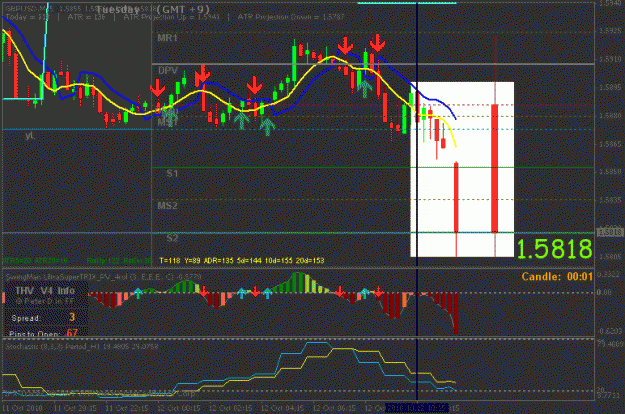625x414 pixels.
Task: Click the first cyan up arrow beside THV V4 Info panel
Action: pyautogui.click(x=138, y=293)
